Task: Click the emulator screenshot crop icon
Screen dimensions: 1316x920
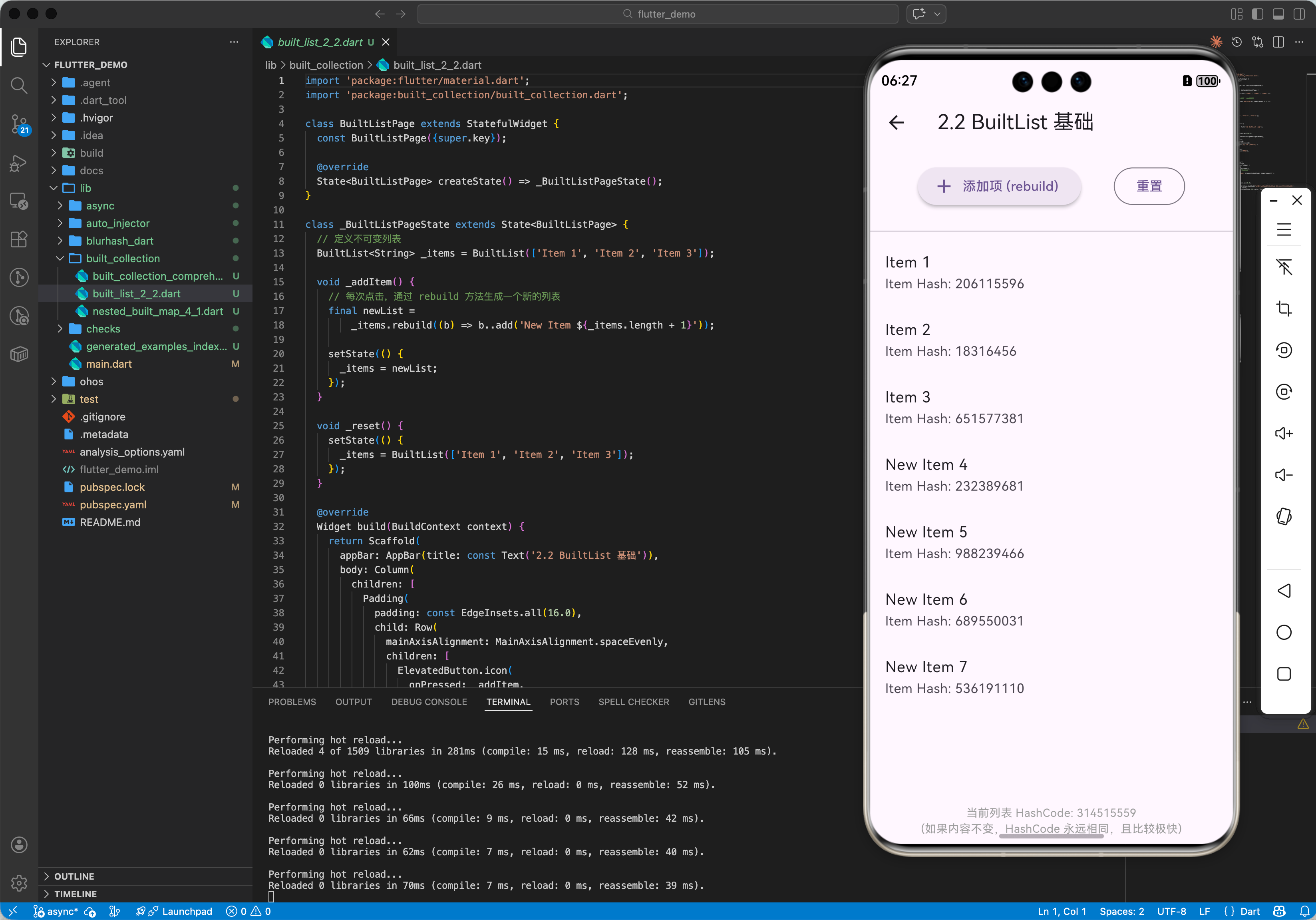Action: click(1283, 309)
